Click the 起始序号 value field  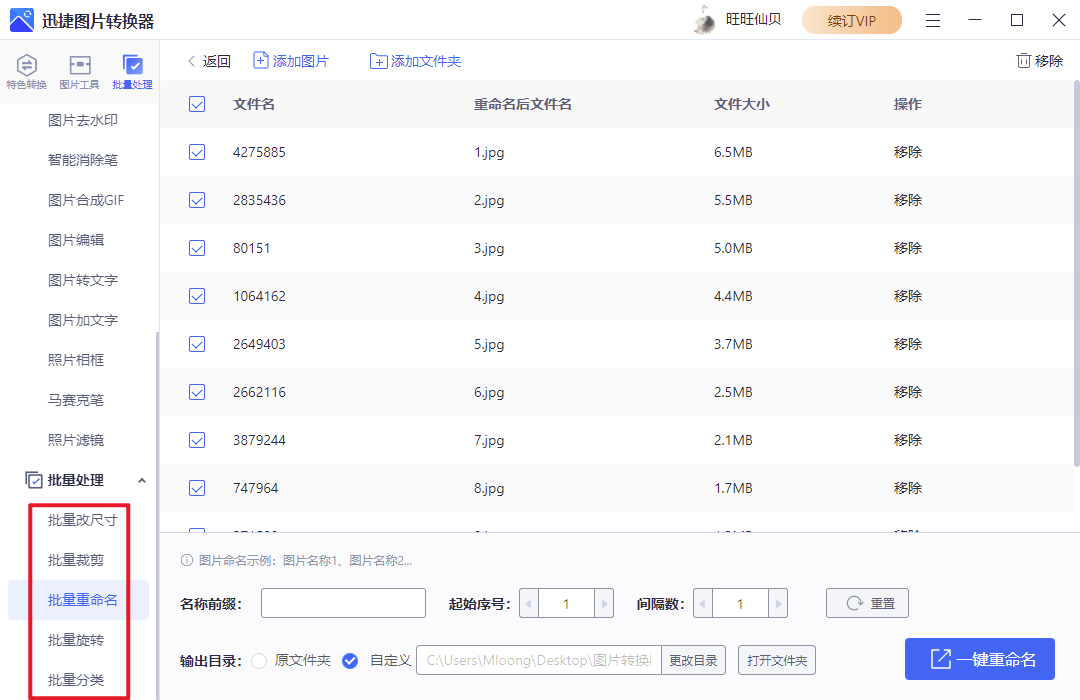[x=566, y=604]
